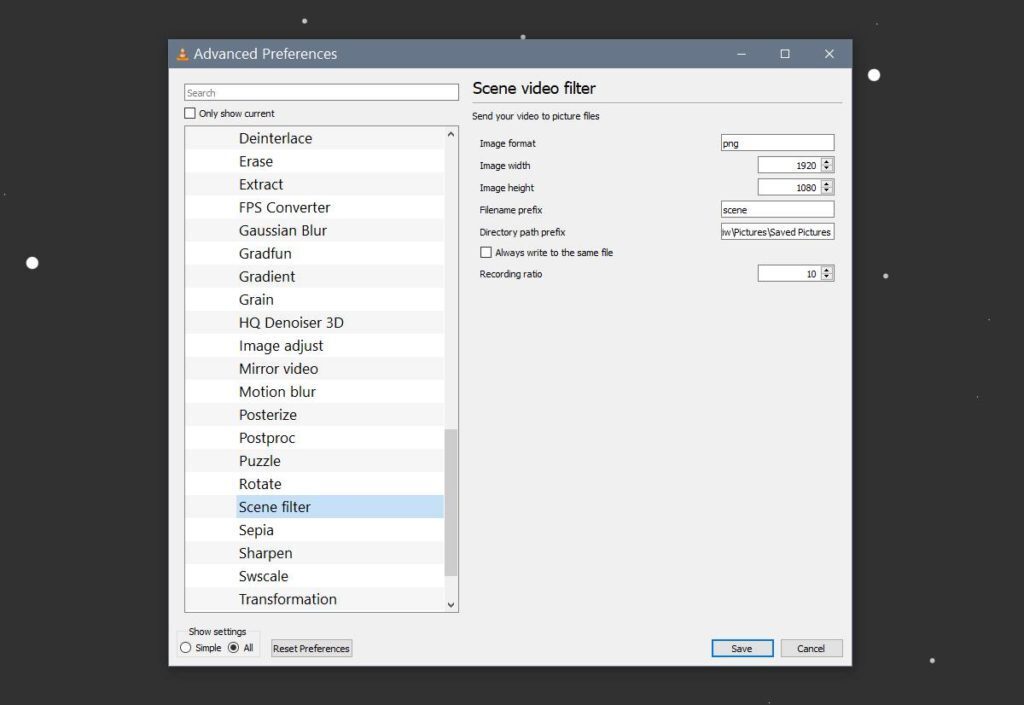Image resolution: width=1024 pixels, height=705 pixels.
Task: Increase the Recording ratio value
Action: pyautogui.click(x=828, y=269)
